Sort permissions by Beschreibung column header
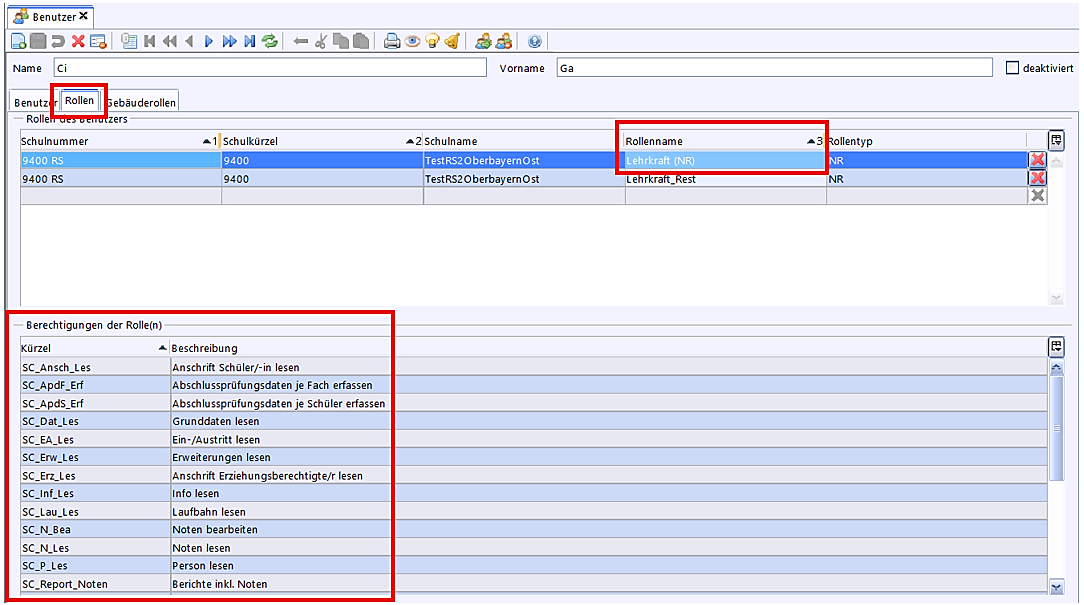 tap(608, 348)
